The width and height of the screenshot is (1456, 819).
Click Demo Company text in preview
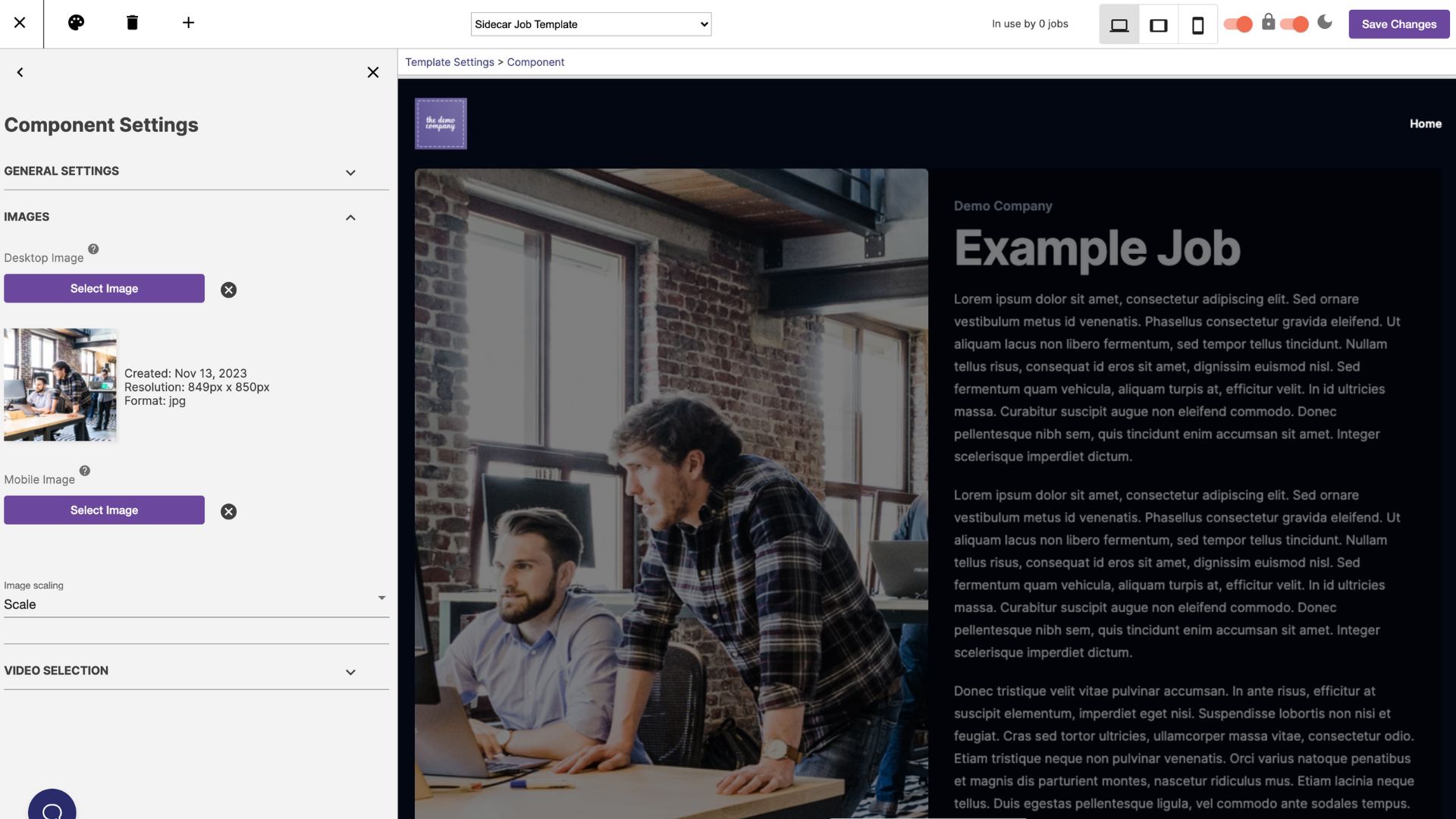click(x=1003, y=206)
